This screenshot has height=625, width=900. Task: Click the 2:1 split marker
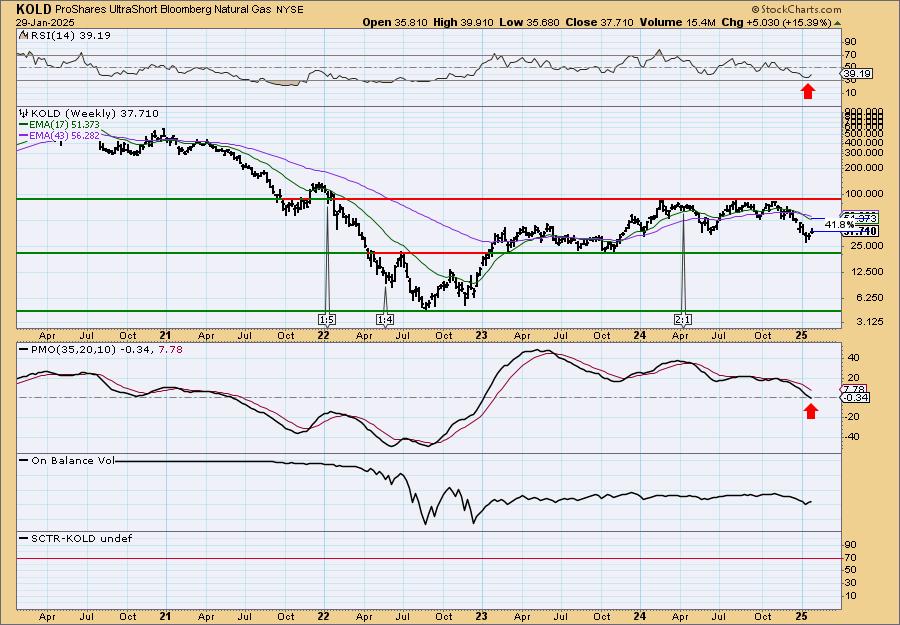[x=683, y=320]
